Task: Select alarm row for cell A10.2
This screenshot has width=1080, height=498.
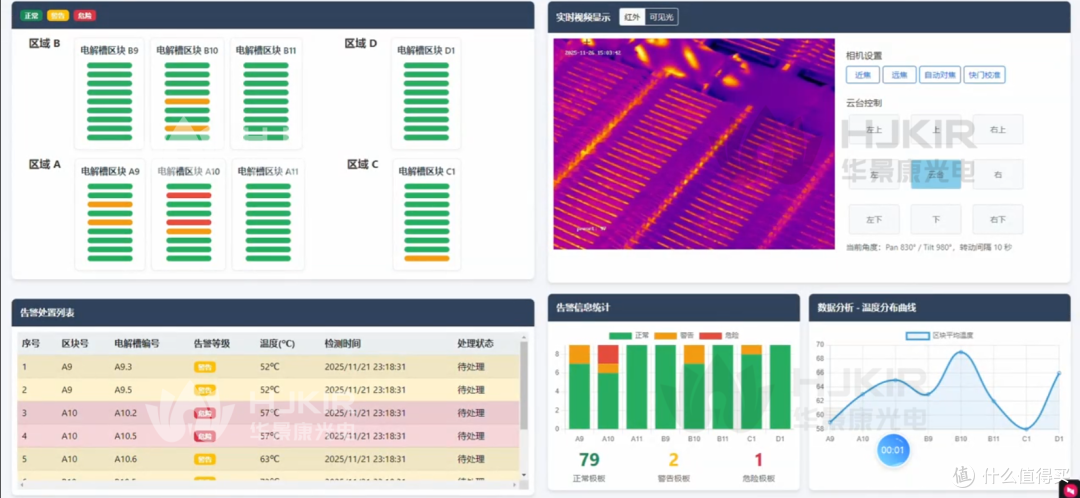Action: coord(268,413)
